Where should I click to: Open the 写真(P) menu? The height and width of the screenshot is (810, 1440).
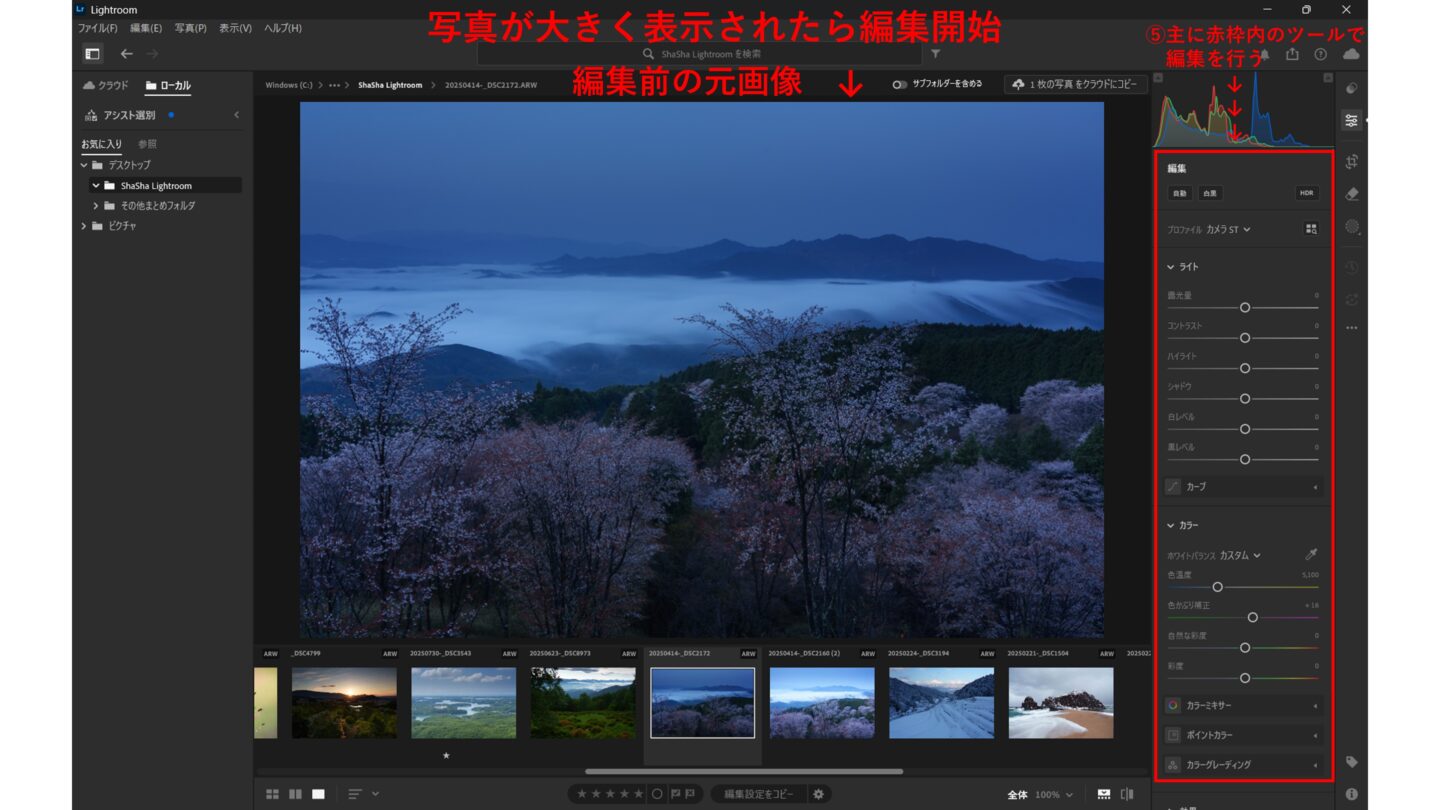190,28
